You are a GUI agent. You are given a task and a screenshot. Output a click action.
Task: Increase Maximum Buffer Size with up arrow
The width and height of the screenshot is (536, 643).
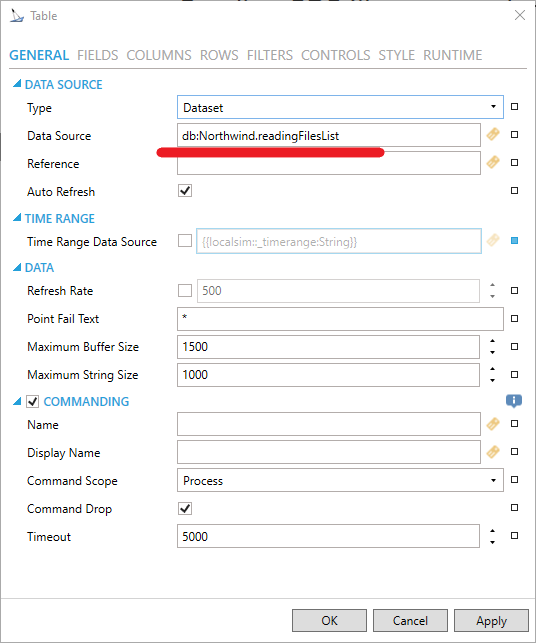[493, 341]
